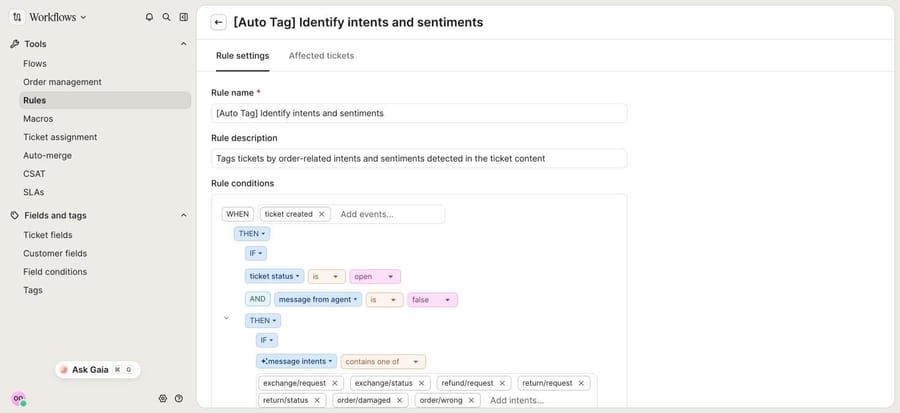Click the notifications bell icon
Image resolution: width=900 pixels, height=413 pixels.
pos(149,17)
